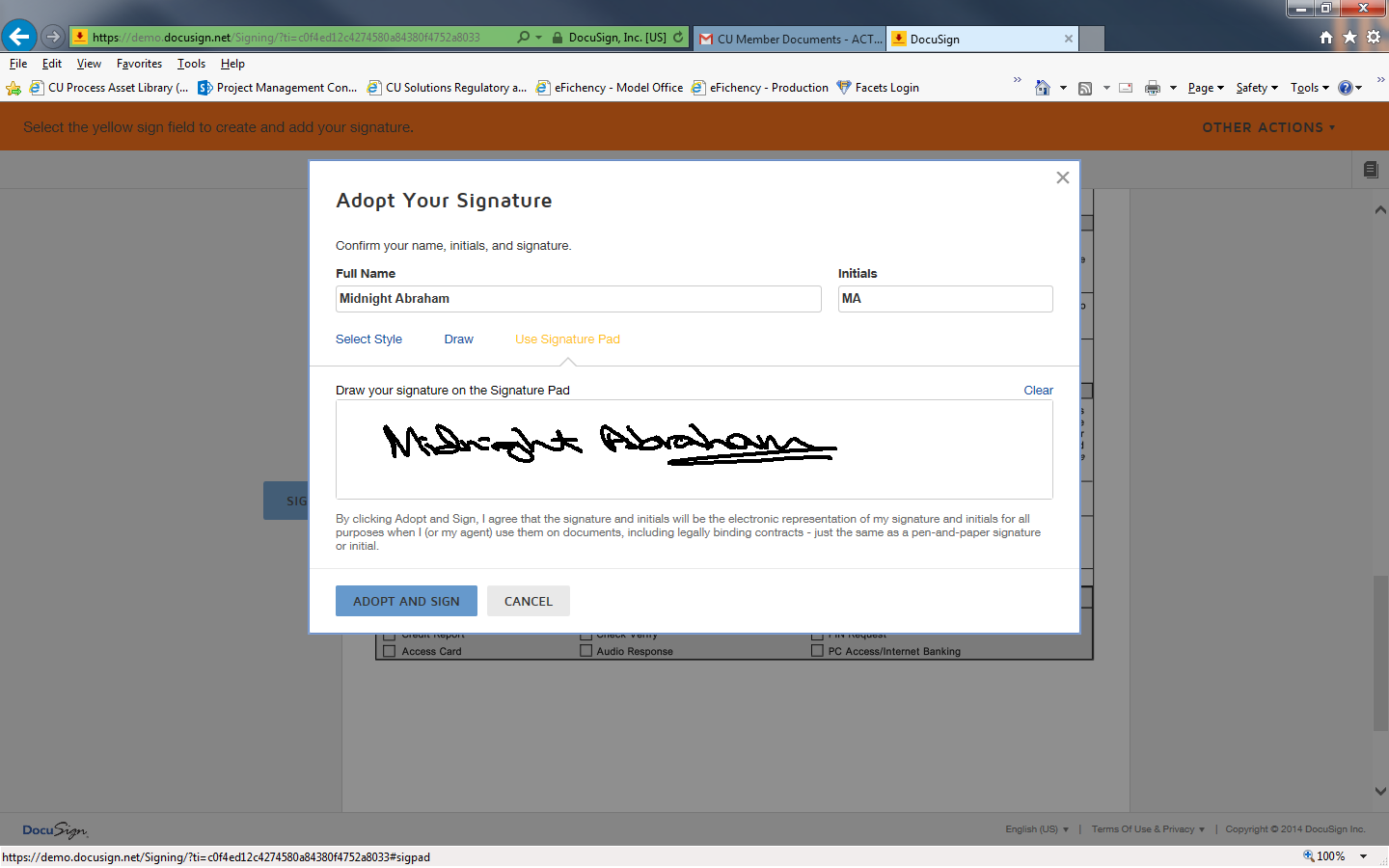Open the CU Process Asset Library favorite
Image resolution: width=1389 pixels, height=868 pixels.
click(109, 88)
